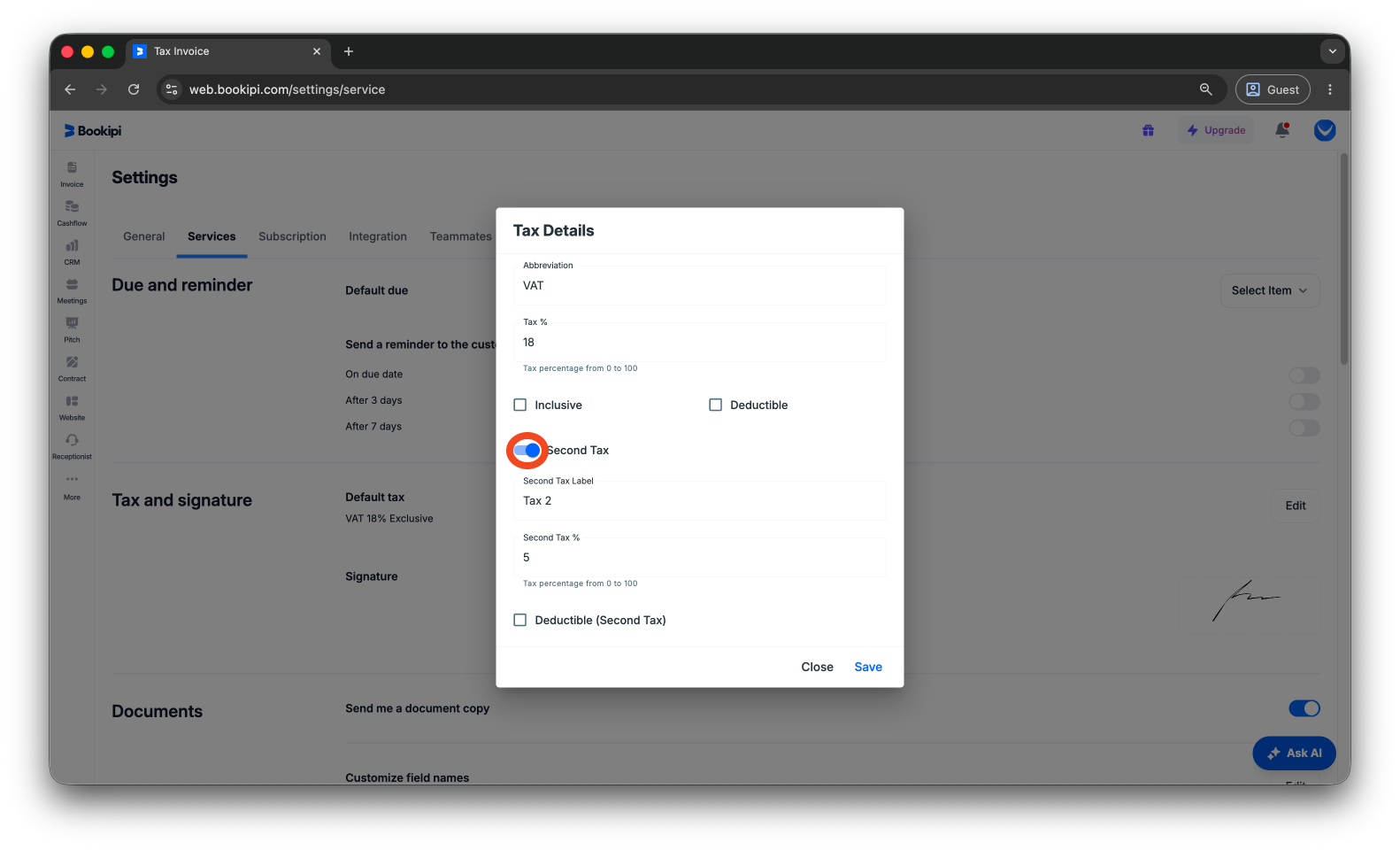The width and height of the screenshot is (1400, 850).
Task: Click the Customize field names label
Action: pyautogui.click(x=407, y=777)
